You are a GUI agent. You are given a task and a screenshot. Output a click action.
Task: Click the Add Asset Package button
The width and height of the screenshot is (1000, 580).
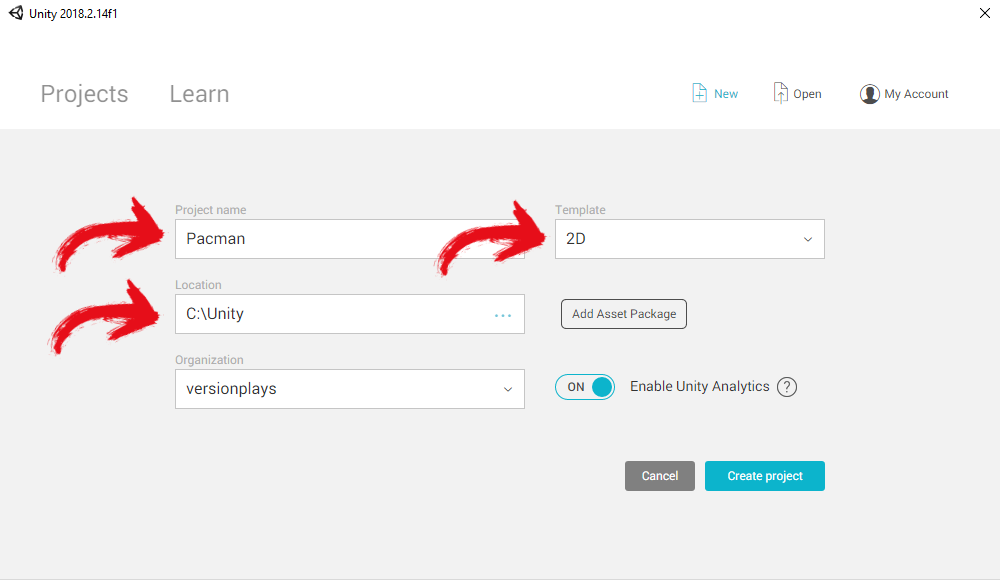pos(624,314)
